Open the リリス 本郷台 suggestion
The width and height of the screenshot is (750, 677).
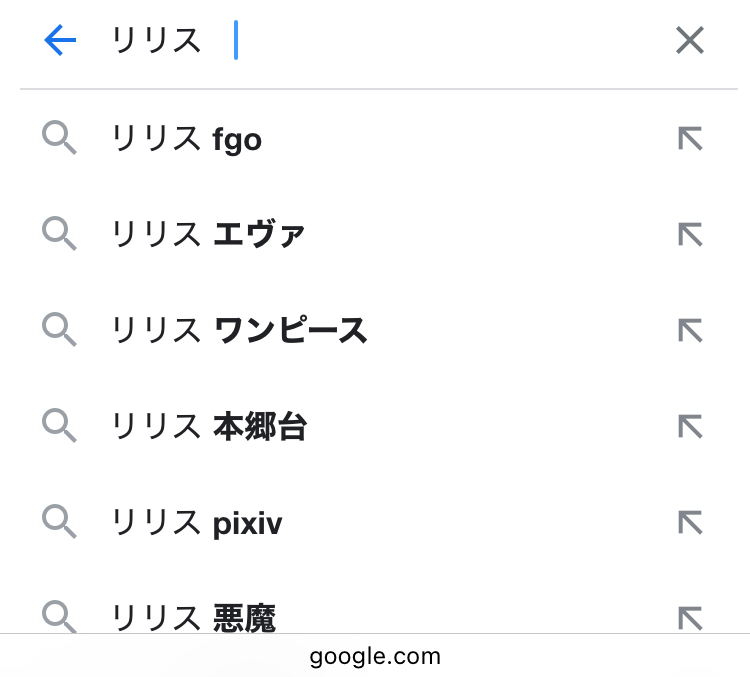pos(209,427)
